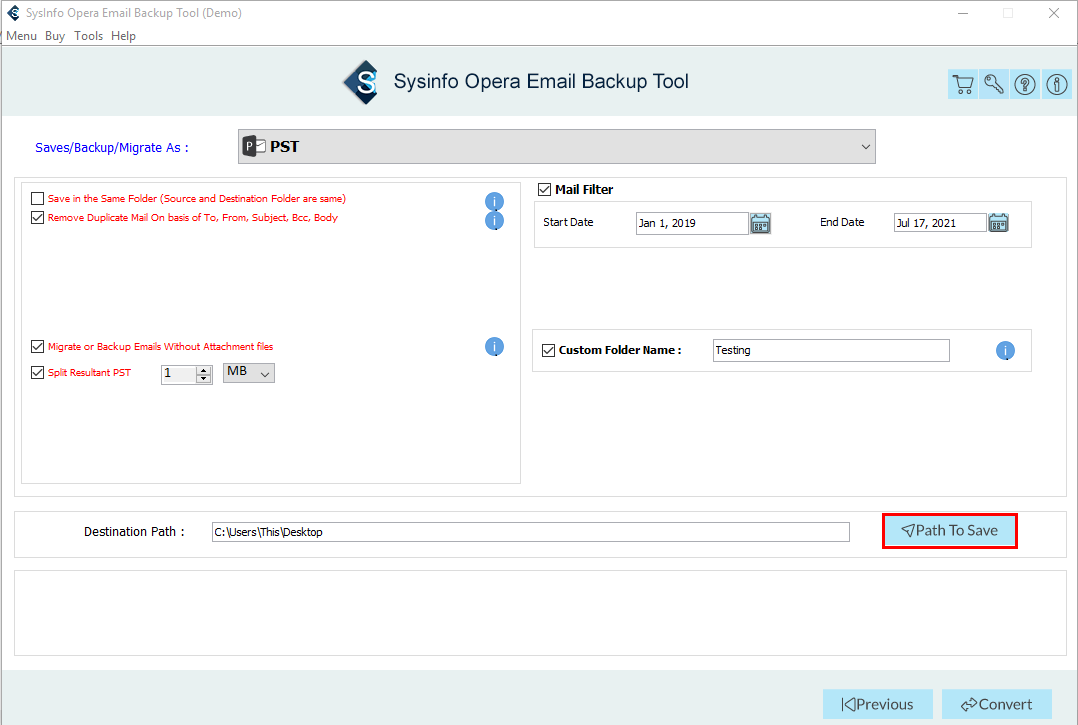Image resolution: width=1078 pixels, height=725 pixels.
Task: Open help via question mark icon
Action: (1025, 85)
